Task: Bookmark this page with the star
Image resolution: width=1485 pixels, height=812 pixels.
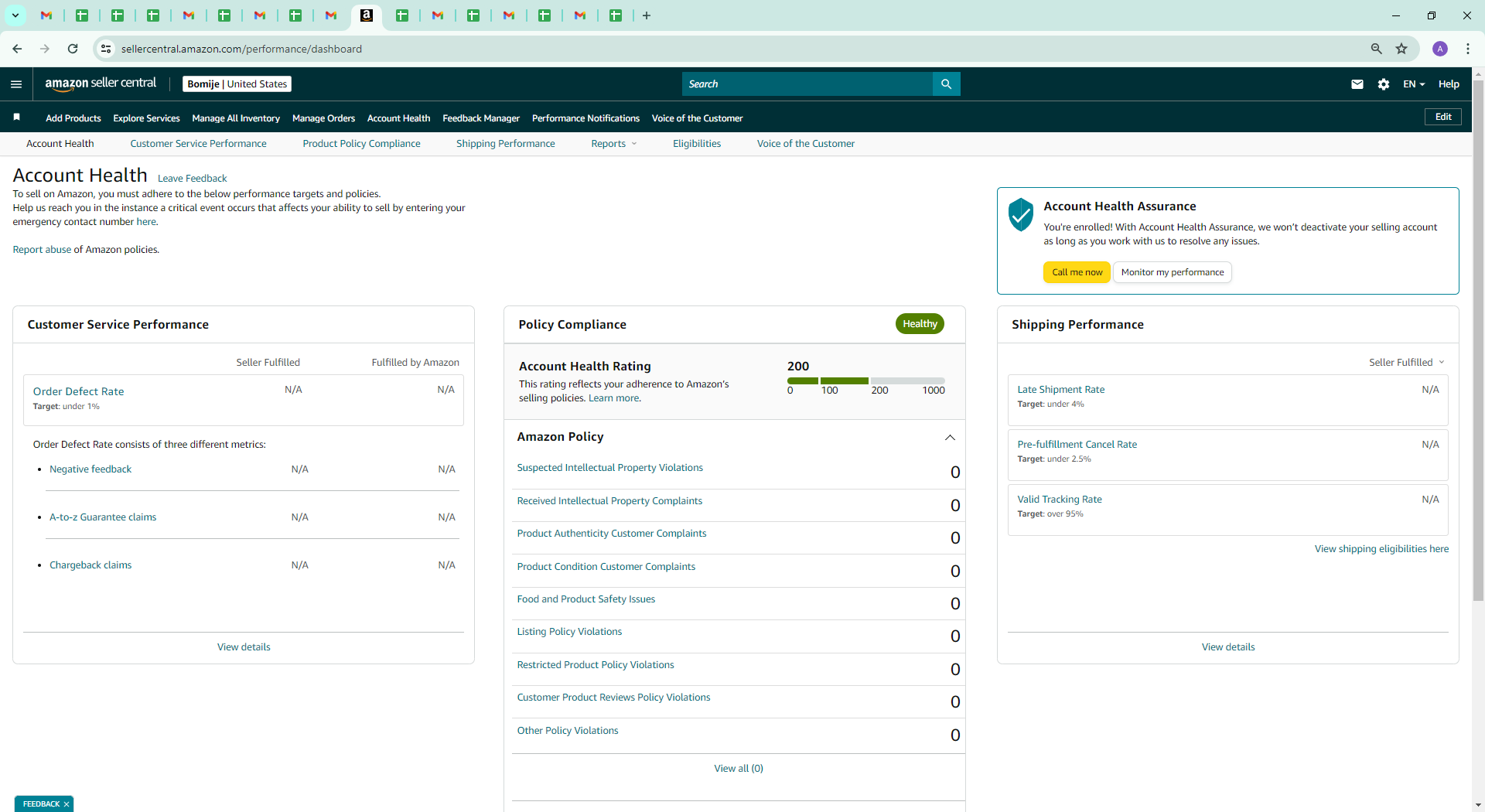Action: click(x=1401, y=49)
